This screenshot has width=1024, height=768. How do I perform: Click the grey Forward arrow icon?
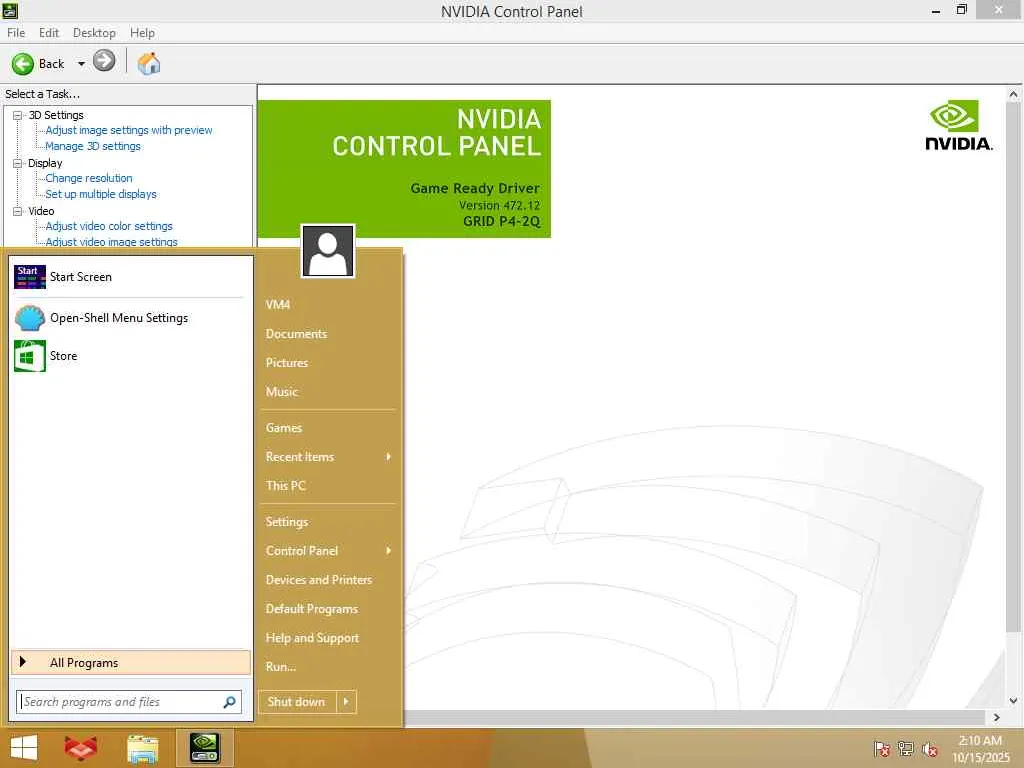click(104, 61)
